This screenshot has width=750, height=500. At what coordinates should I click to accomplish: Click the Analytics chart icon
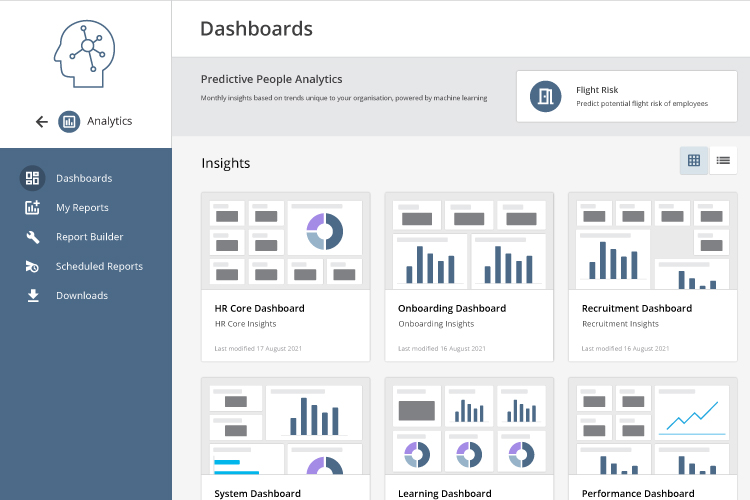(x=69, y=122)
